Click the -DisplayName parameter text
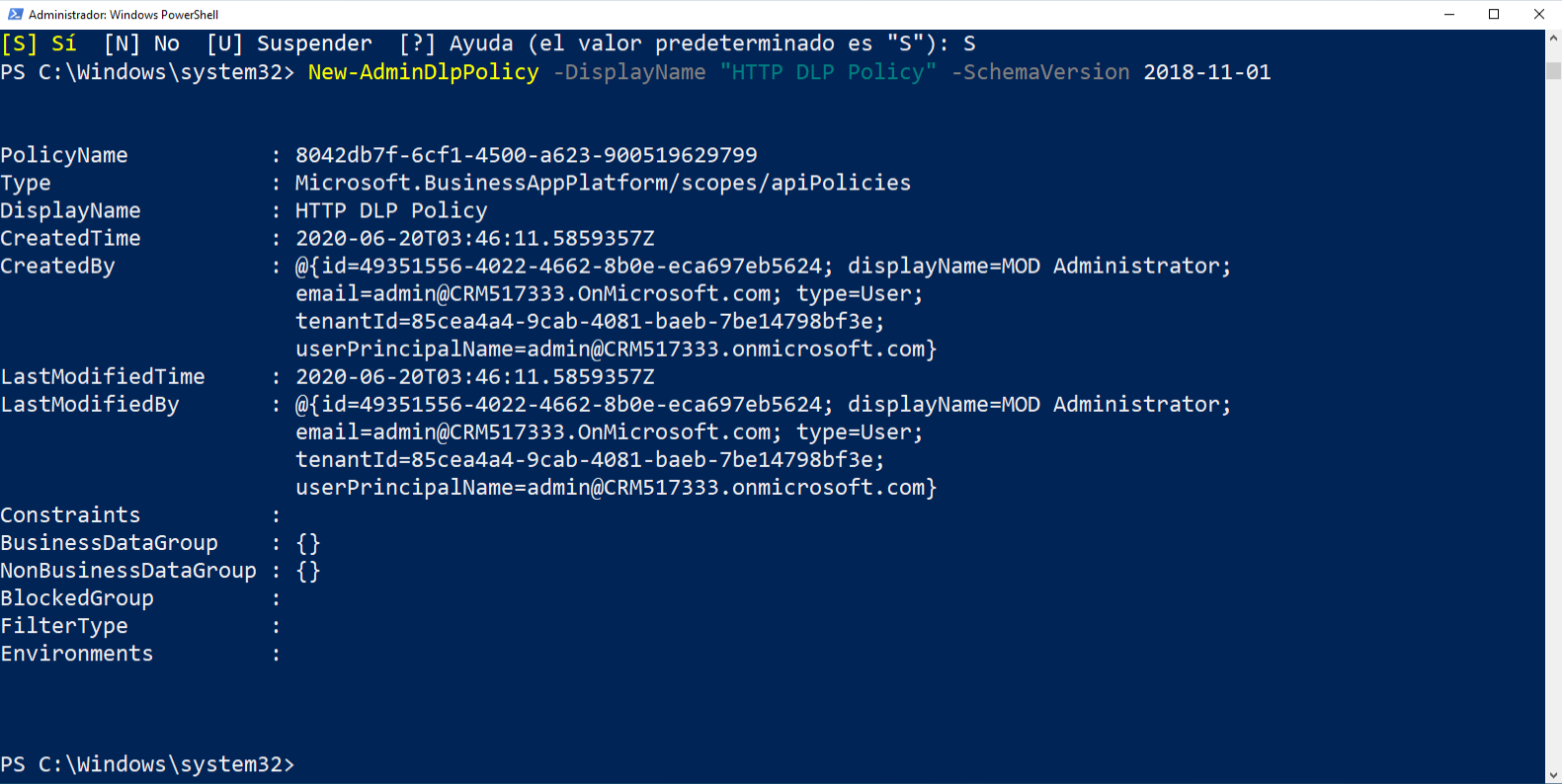The width and height of the screenshot is (1564, 784). click(629, 71)
